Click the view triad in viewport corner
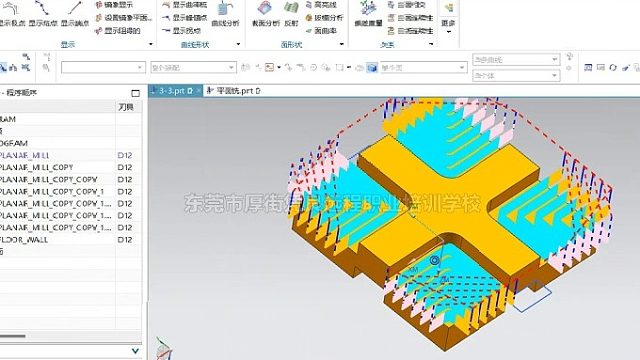The image size is (640, 360). (164, 349)
